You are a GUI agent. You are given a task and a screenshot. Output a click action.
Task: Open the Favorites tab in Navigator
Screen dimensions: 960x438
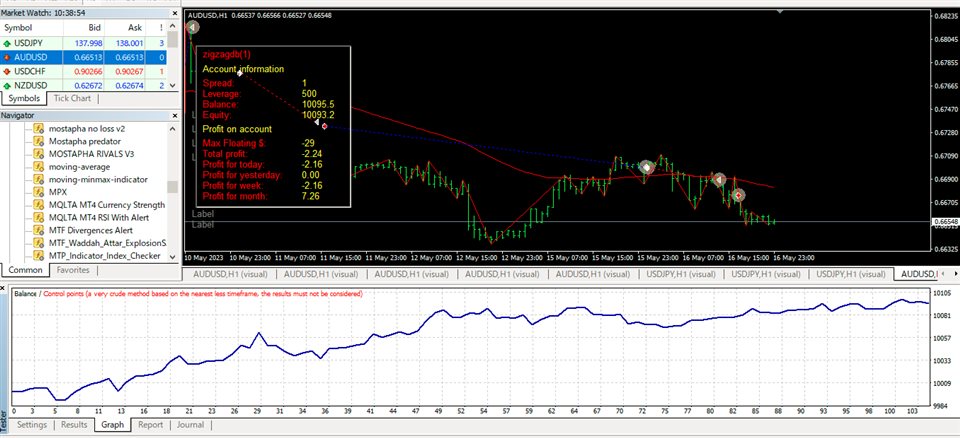point(72,270)
